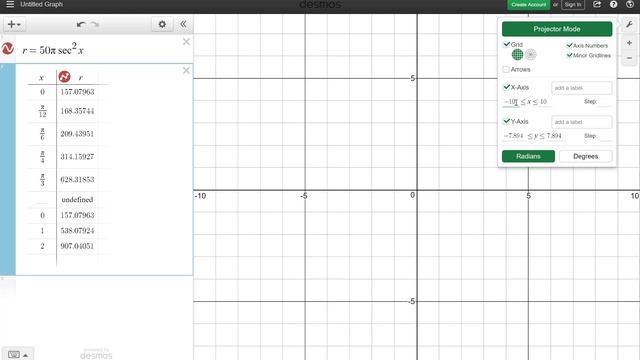The width and height of the screenshot is (640, 360).
Task: Select the table cell 907.04051
Action: click(x=78, y=246)
